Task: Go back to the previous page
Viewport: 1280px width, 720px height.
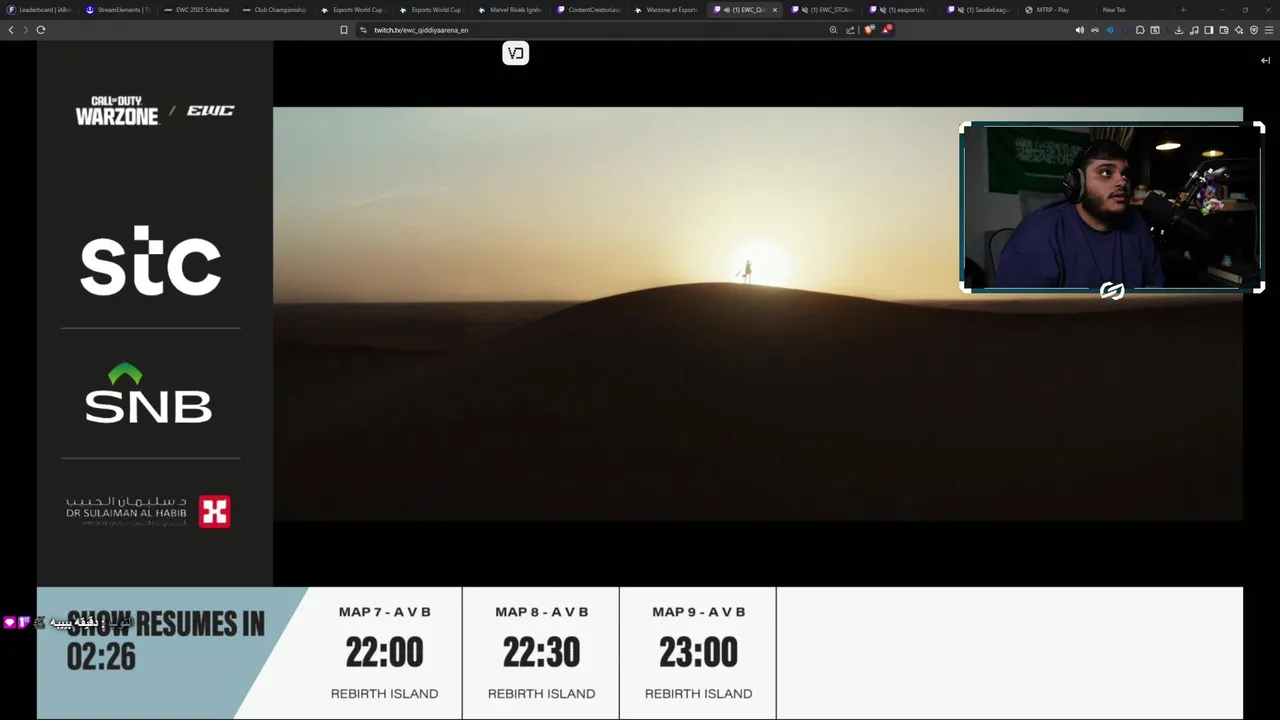Action: pyautogui.click(x=11, y=30)
